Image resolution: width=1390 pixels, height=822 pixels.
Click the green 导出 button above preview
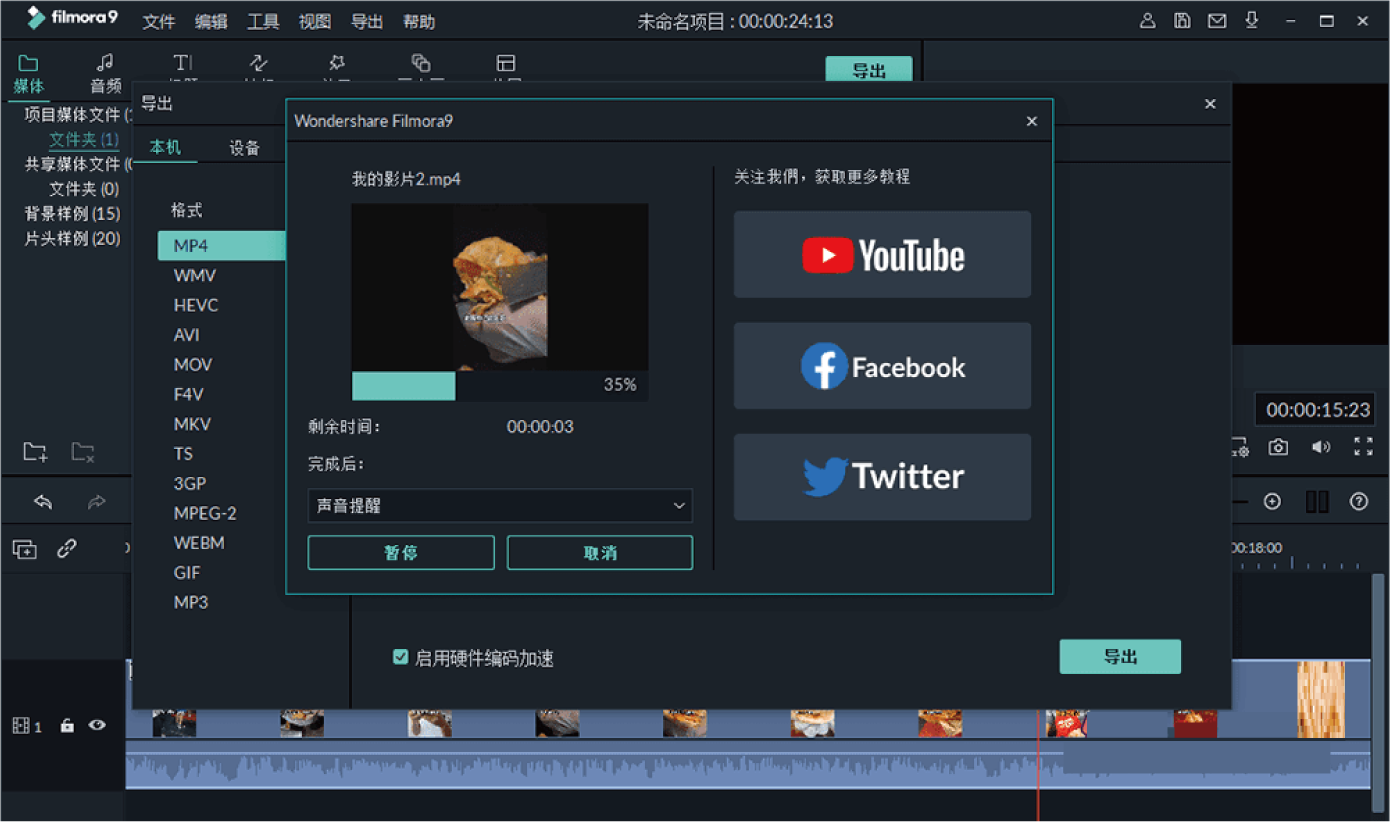[869, 70]
